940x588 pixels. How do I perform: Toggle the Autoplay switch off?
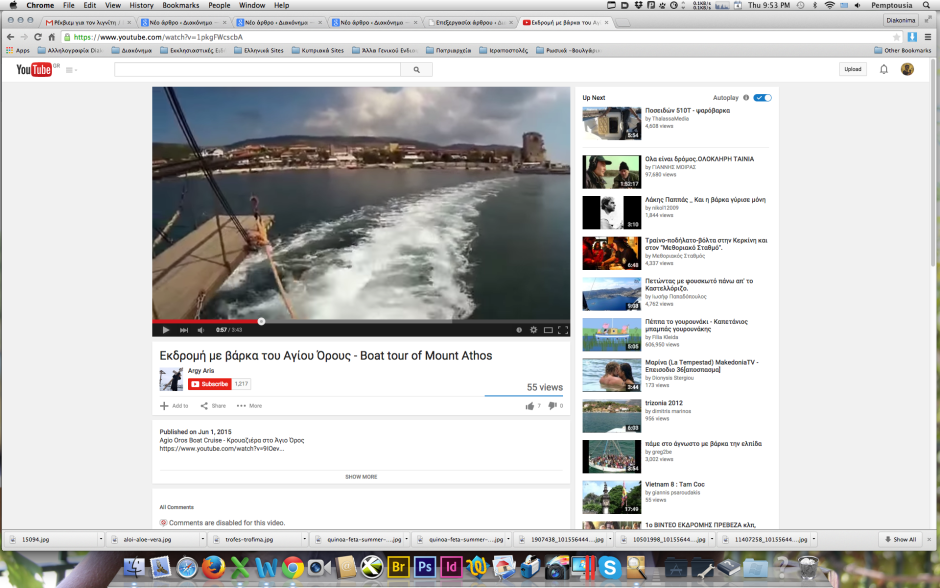pos(762,98)
